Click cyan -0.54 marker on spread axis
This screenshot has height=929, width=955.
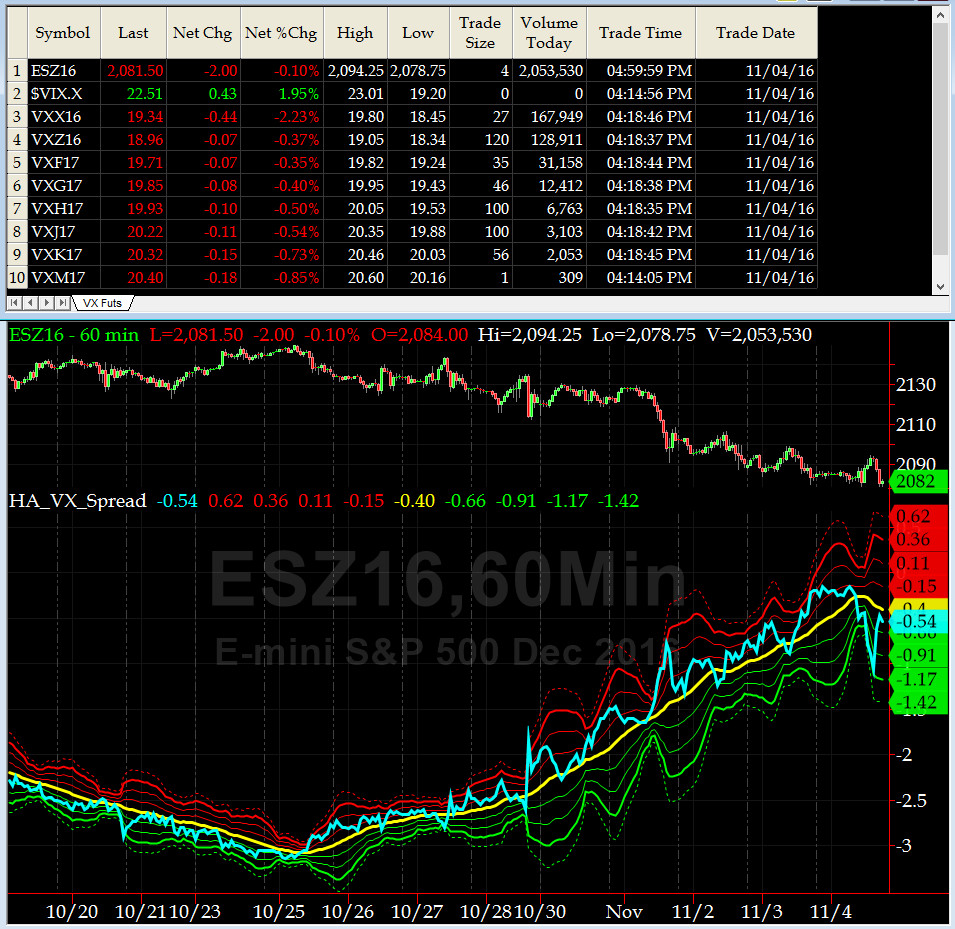click(918, 621)
